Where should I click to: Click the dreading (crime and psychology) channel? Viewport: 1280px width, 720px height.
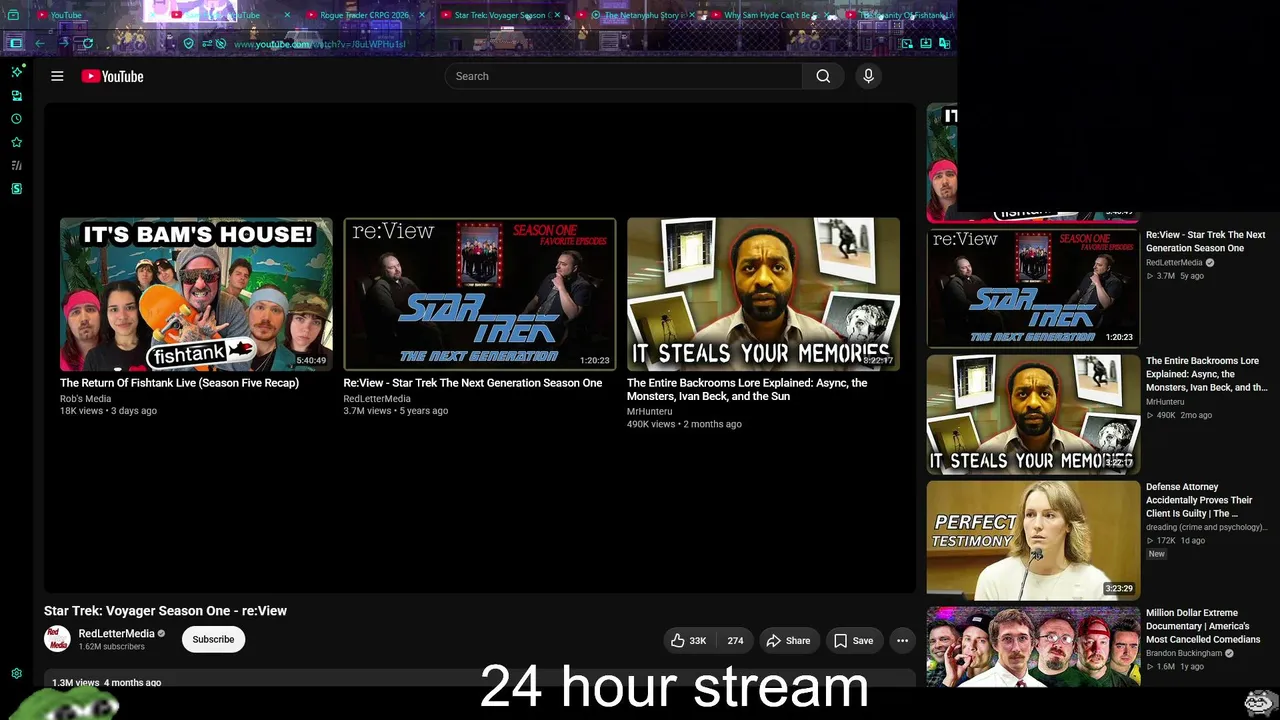[1206, 527]
